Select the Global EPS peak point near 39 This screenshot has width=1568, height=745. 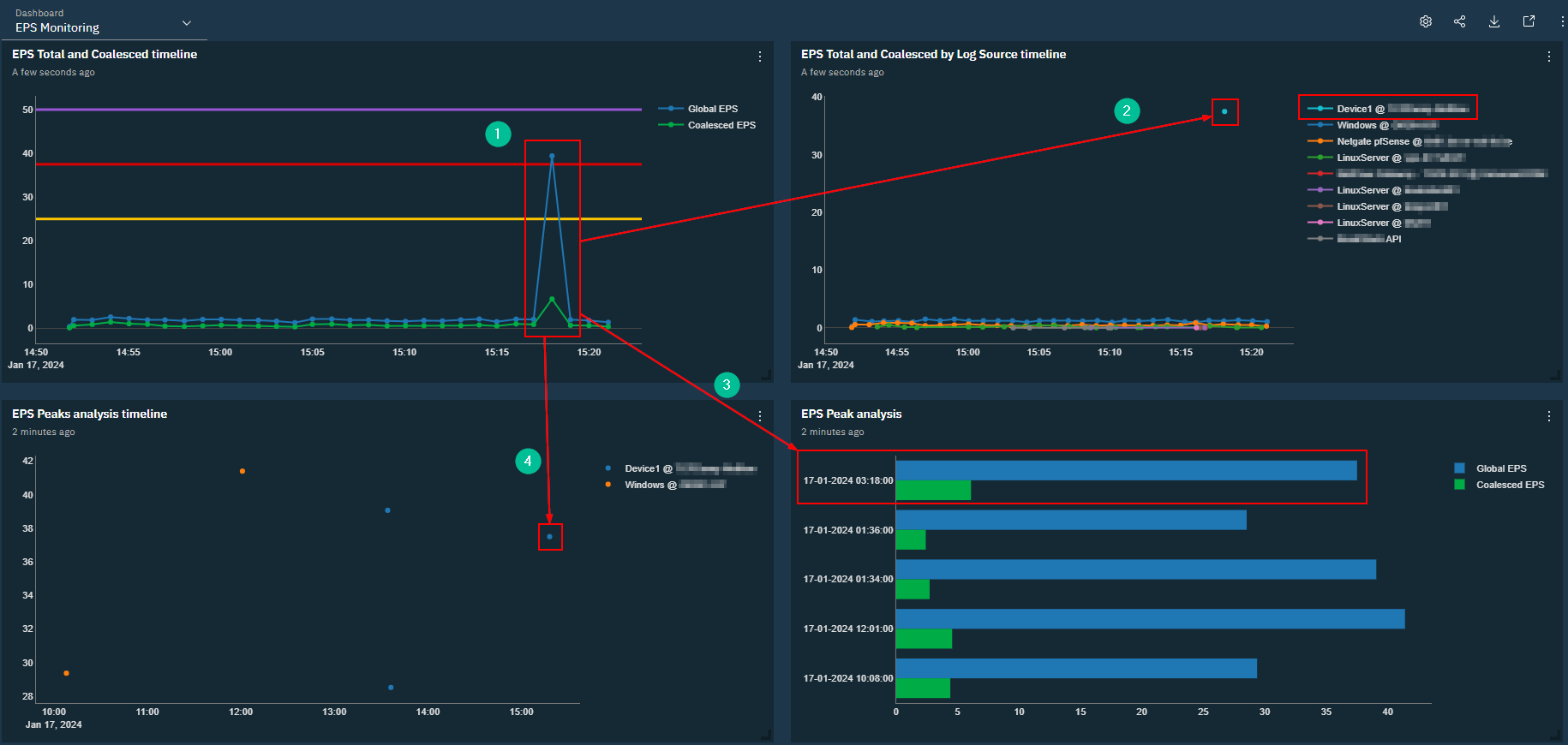tap(552, 157)
